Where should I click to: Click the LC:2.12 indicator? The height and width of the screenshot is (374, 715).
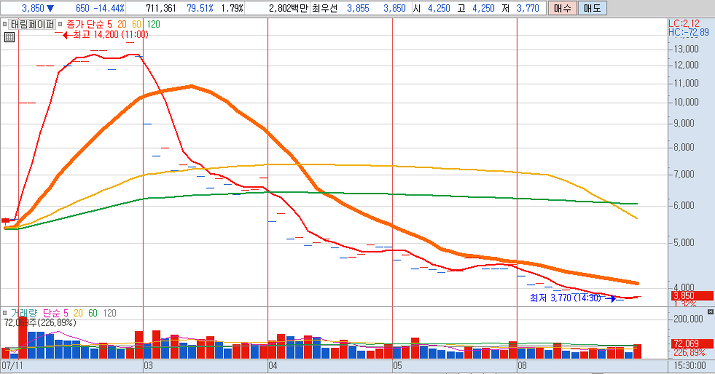click(684, 24)
